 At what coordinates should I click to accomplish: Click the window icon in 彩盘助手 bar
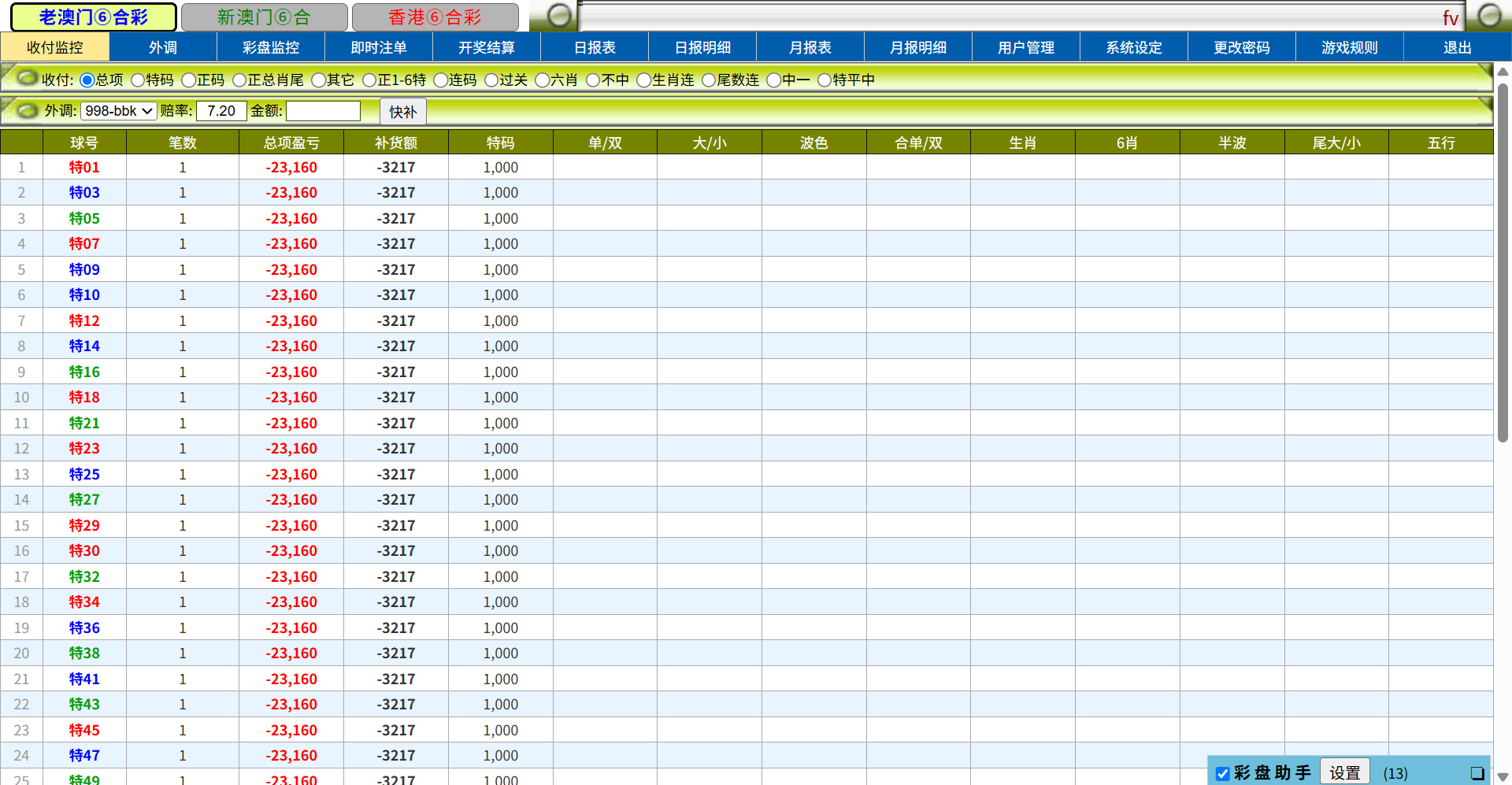tap(1477, 773)
